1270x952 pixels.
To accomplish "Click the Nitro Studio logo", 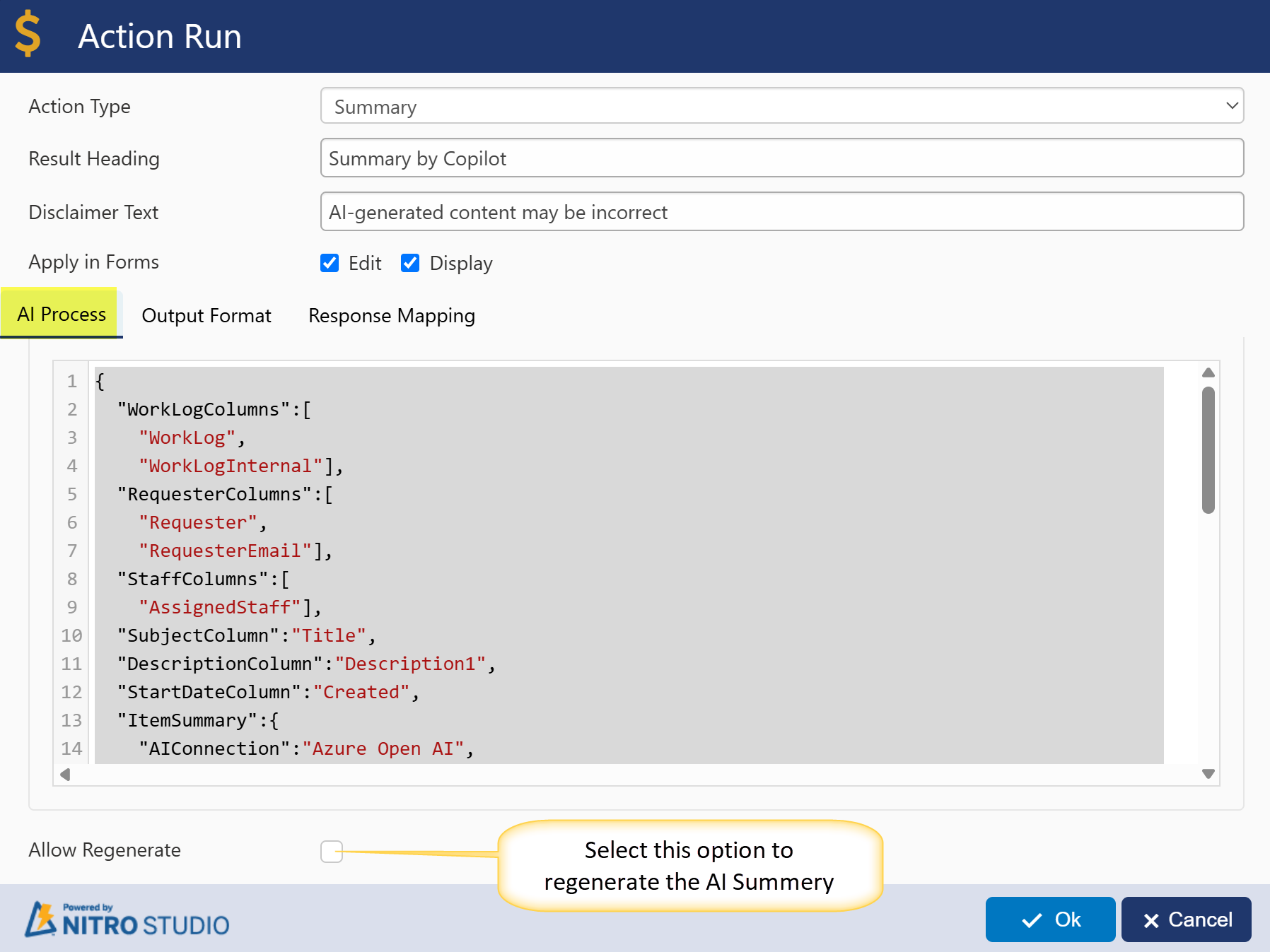I will pyautogui.click(x=127, y=919).
